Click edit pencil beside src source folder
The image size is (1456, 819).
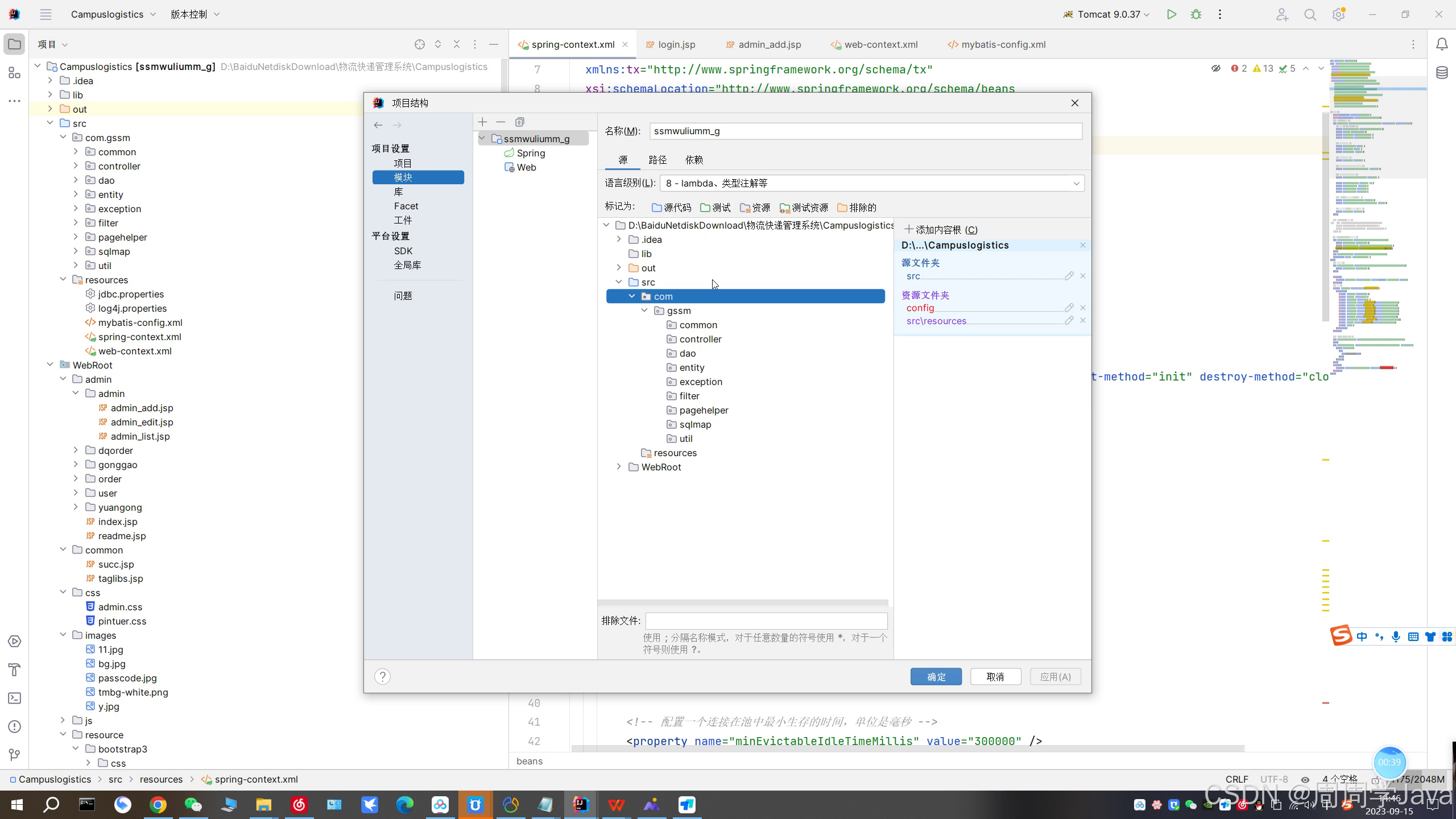1069,276
